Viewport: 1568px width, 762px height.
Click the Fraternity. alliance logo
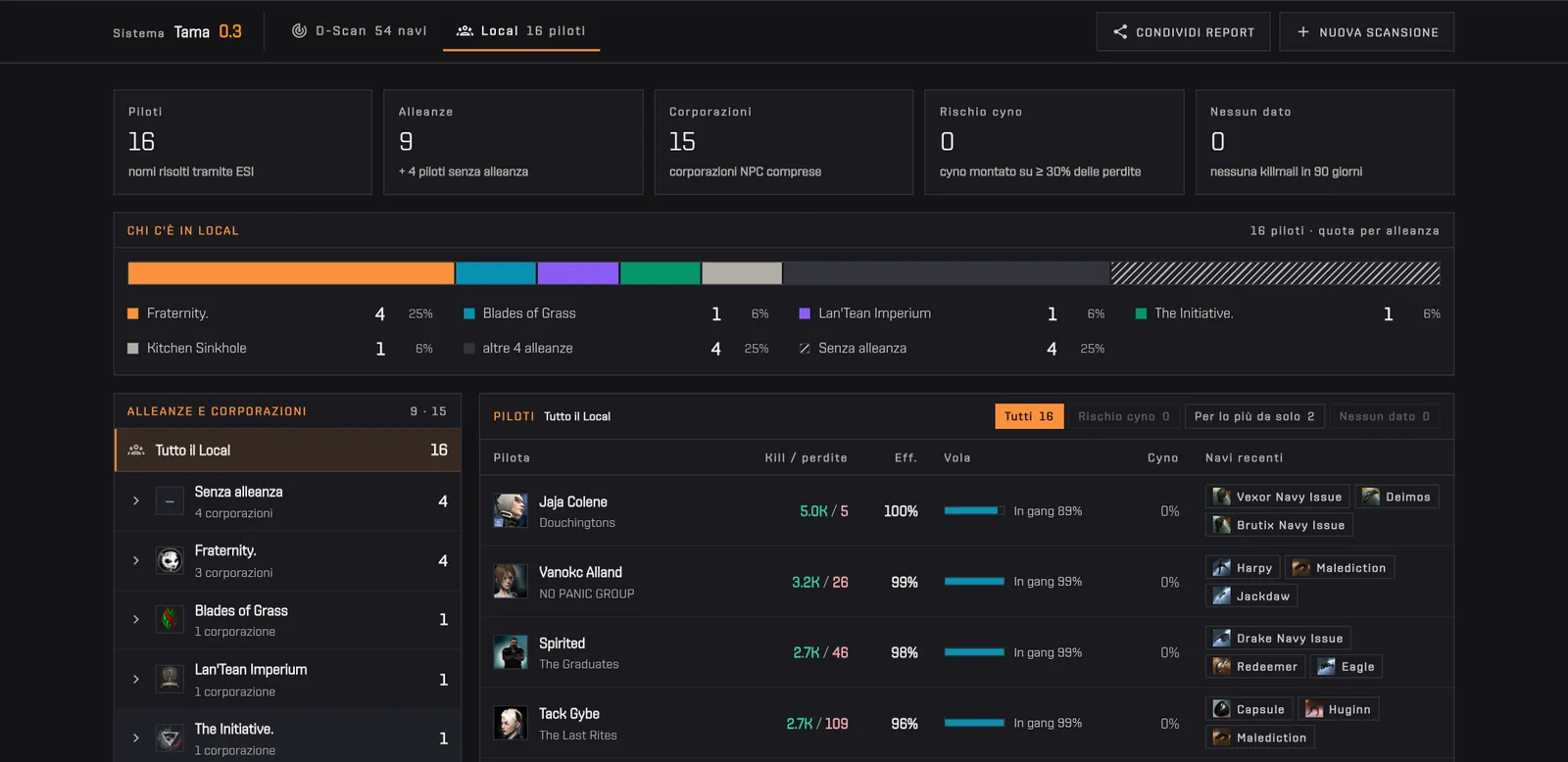[x=170, y=560]
